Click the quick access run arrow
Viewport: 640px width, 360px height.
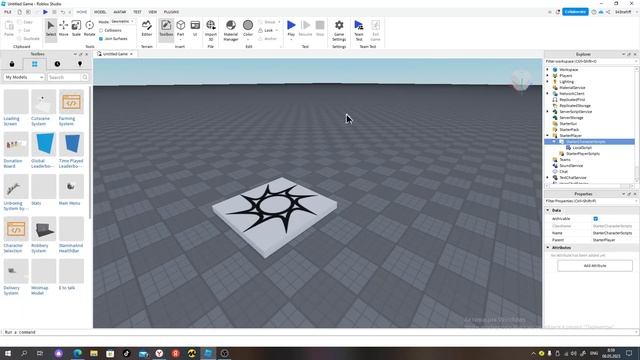pyautogui.click(x=45, y=12)
